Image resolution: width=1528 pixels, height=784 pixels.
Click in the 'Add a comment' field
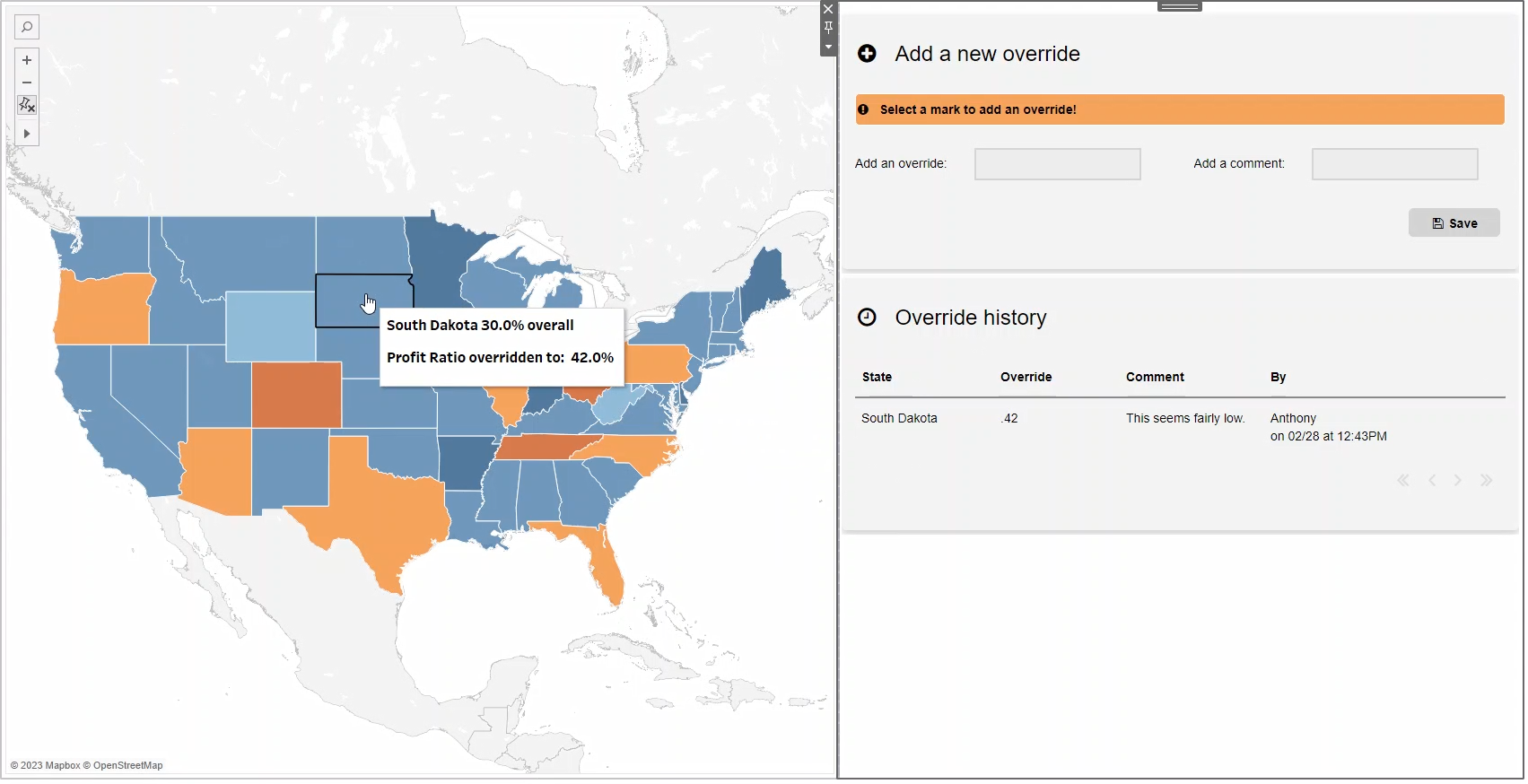(1394, 163)
